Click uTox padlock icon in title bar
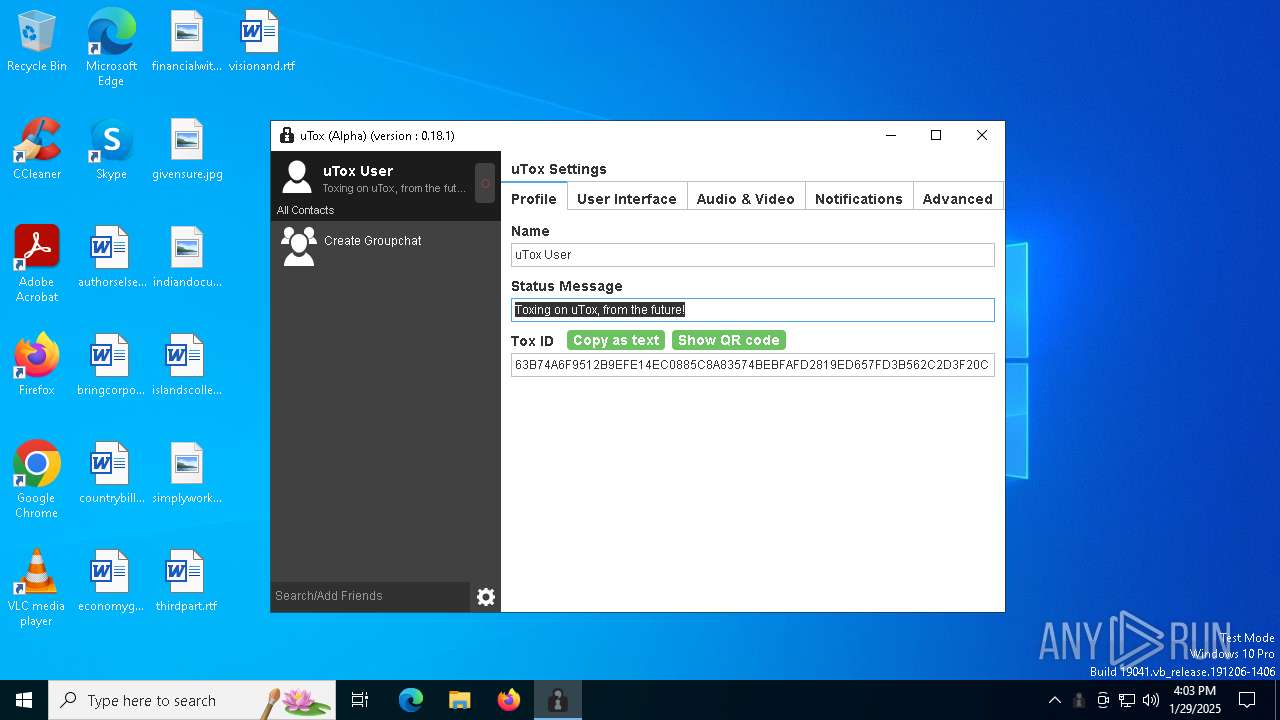The image size is (1280, 720). coord(287,136)
